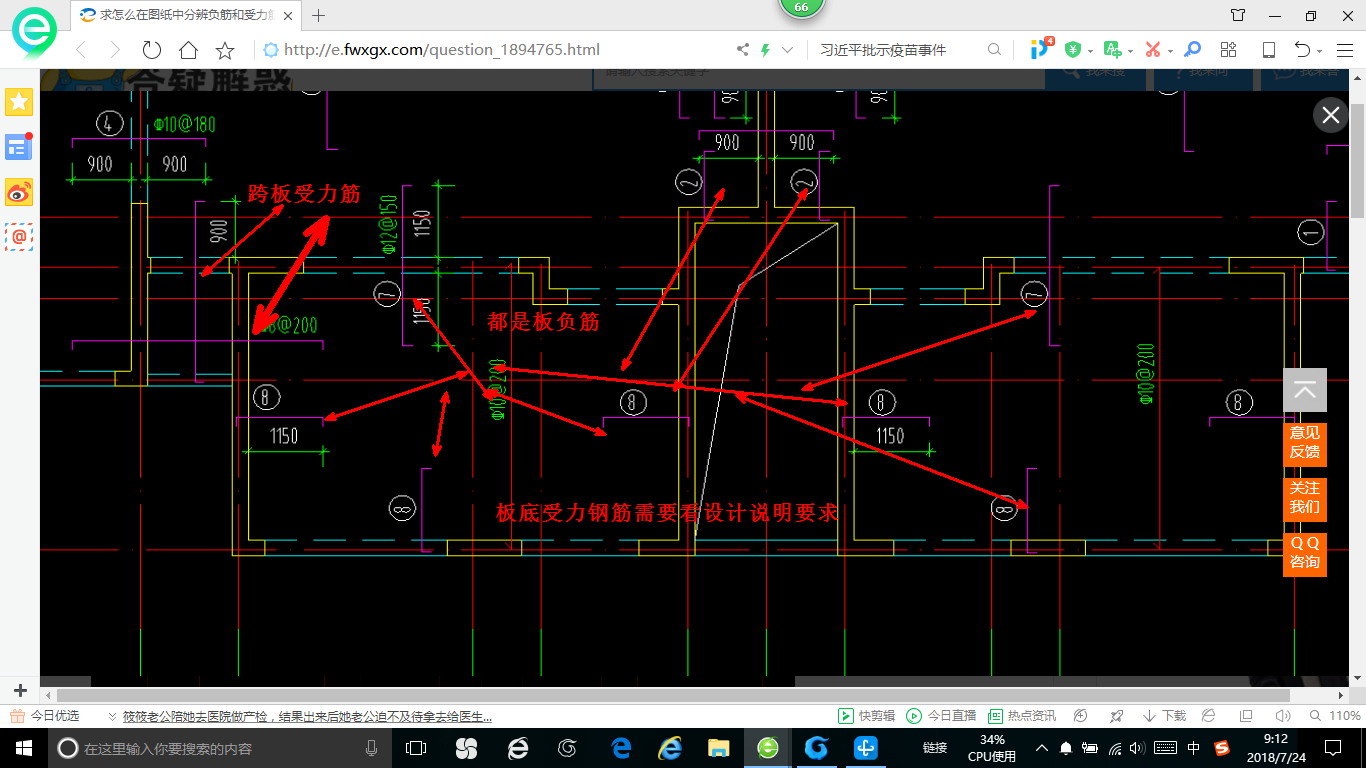Image resolution: width=1366 pixels, height=768 pixels.
Task: Open the browser hamburger menu
Action: point(1344,50)
